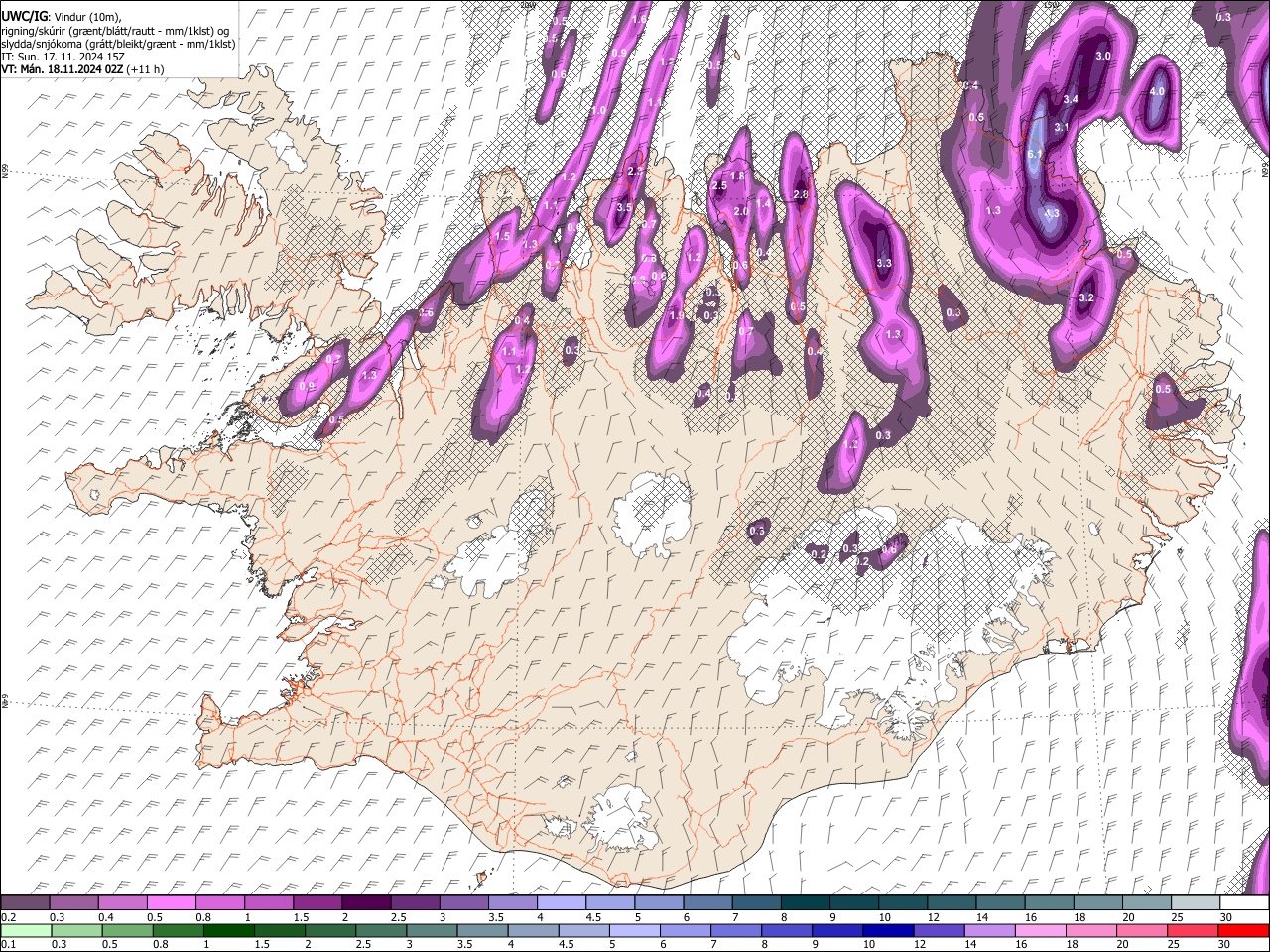
Task: Click the 2.8 value on the map
Action: 801,194
